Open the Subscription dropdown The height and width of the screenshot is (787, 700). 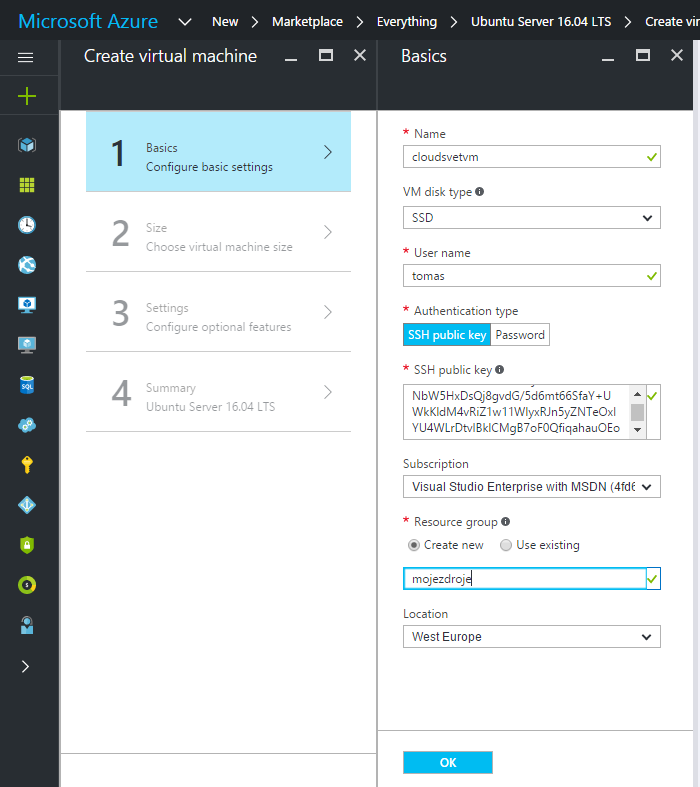[531, 486]
